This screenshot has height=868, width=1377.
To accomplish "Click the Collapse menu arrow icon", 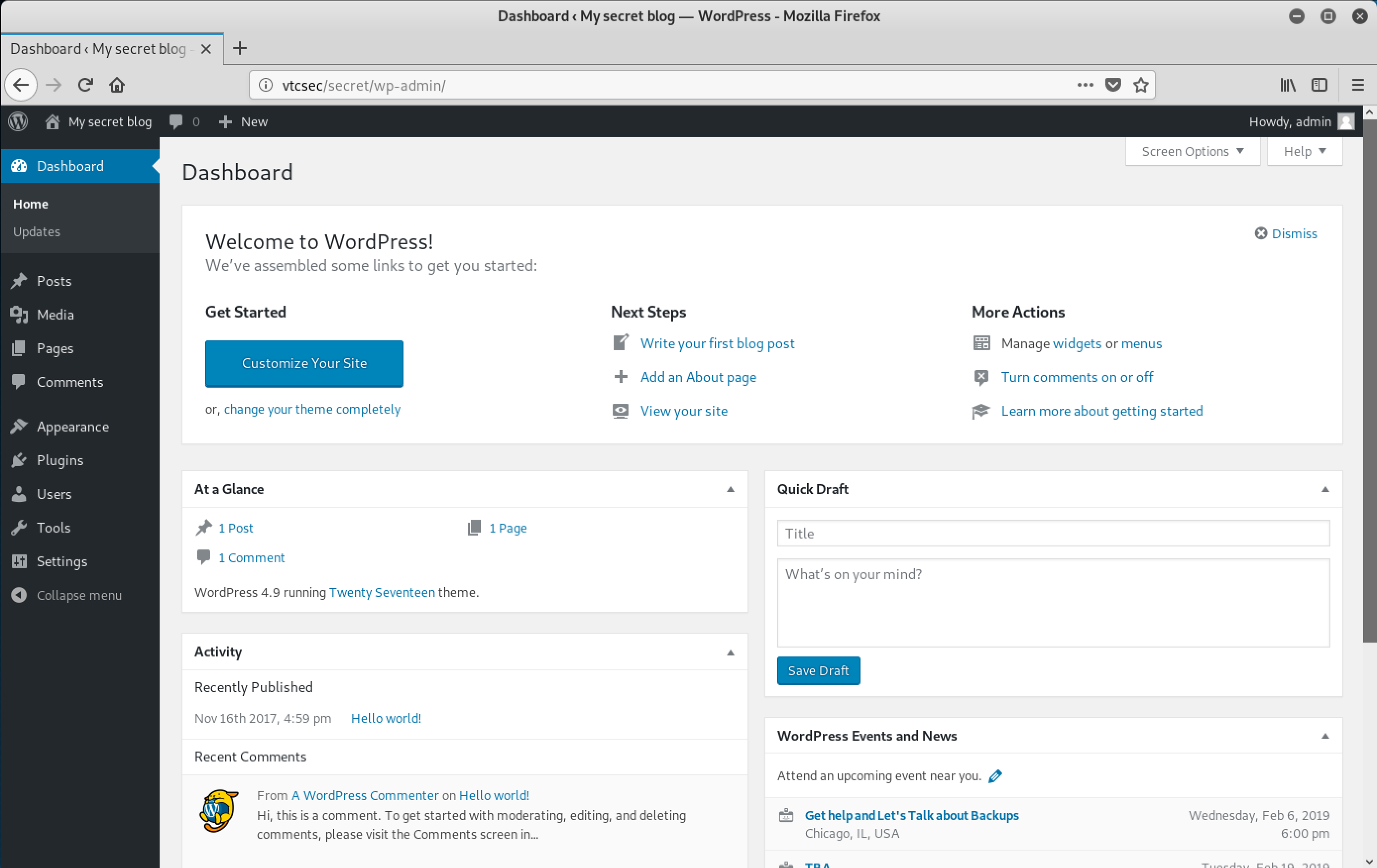I will (19, 595).
